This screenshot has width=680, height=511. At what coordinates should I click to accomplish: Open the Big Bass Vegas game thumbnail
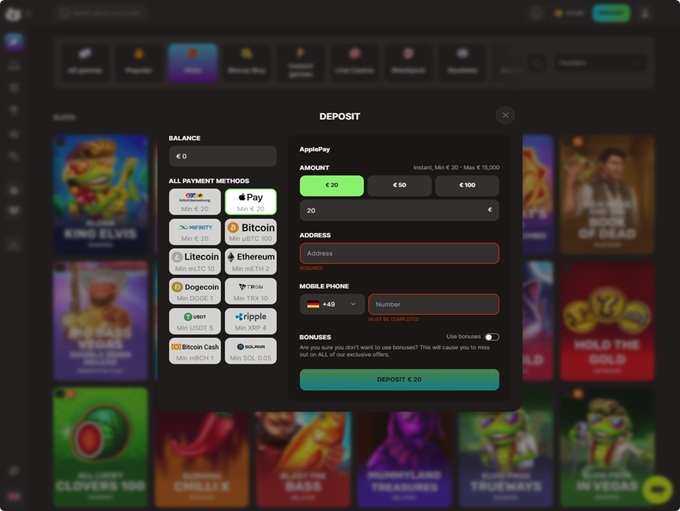[101, 321]
